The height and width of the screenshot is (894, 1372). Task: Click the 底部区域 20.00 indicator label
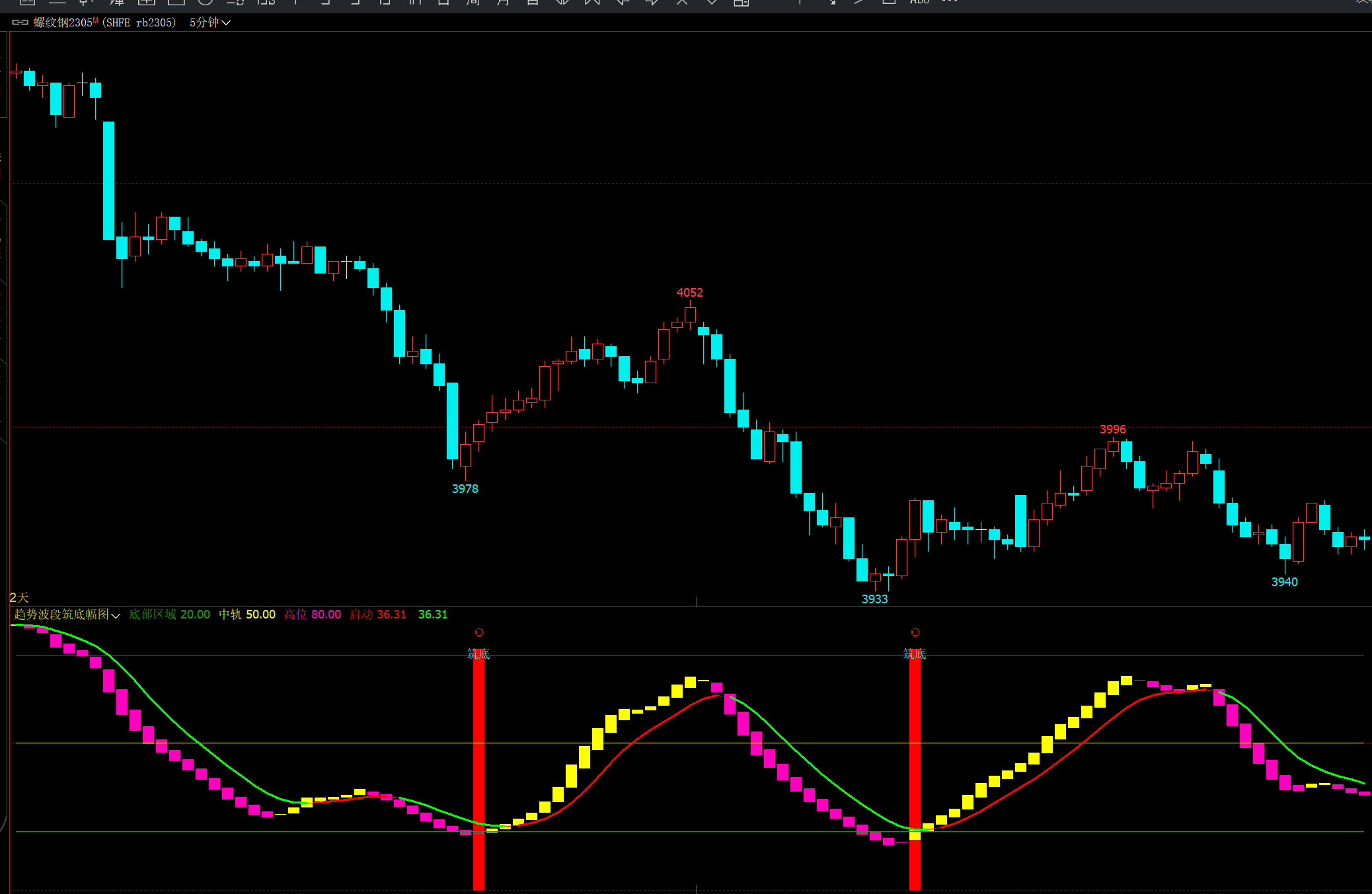tap(169, 615)
